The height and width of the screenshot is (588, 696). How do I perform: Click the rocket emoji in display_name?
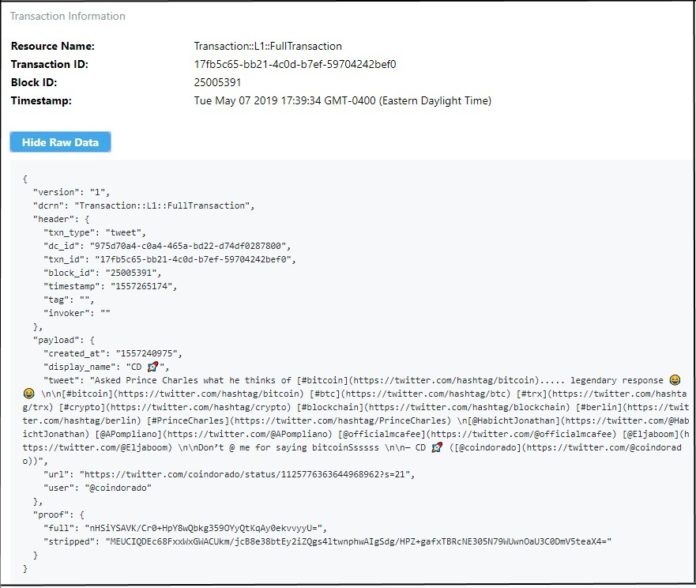click(x=153, y=367)
